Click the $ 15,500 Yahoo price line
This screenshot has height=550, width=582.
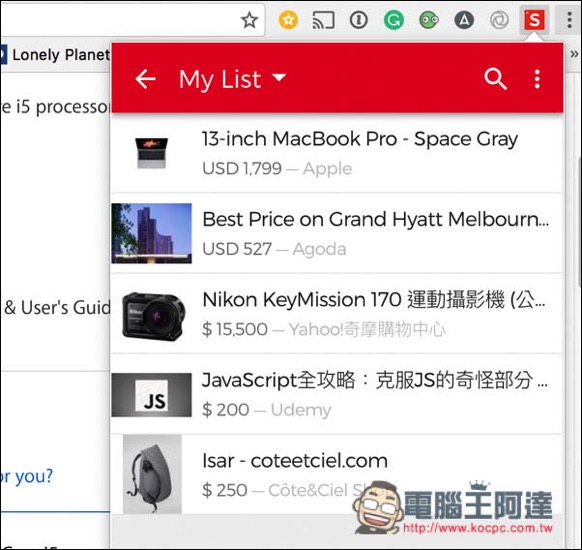coord(324,330)
